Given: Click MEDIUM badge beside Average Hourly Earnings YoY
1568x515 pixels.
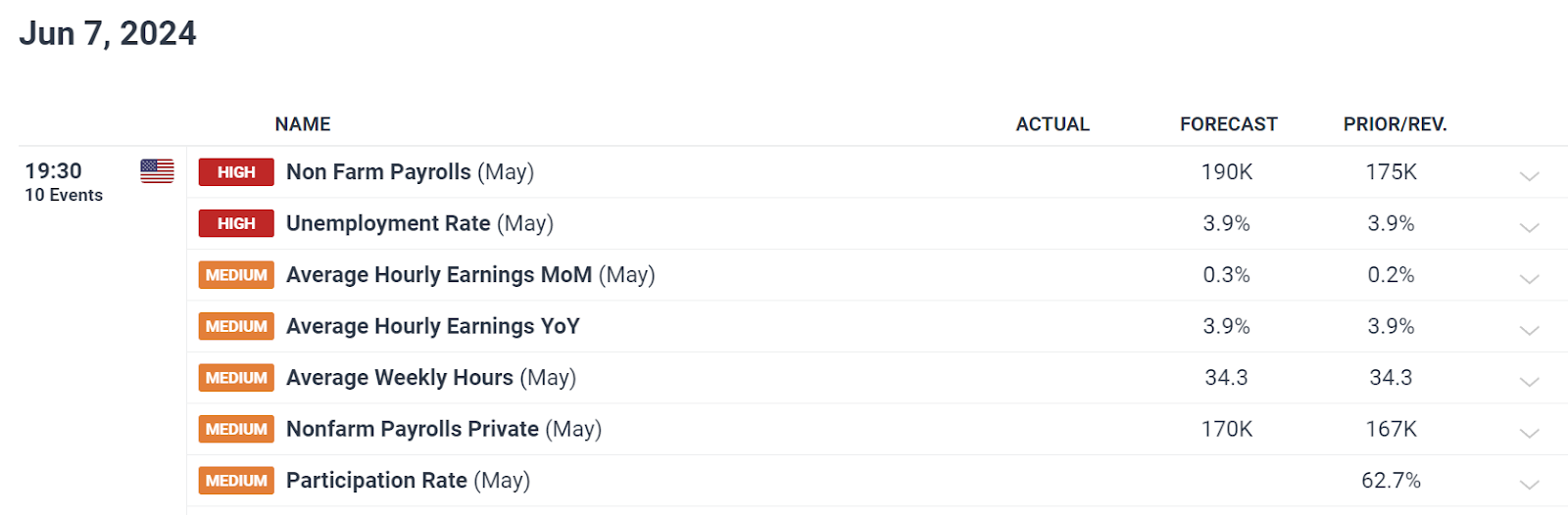Looking at the screenshot, I should (x=236, y=326).
